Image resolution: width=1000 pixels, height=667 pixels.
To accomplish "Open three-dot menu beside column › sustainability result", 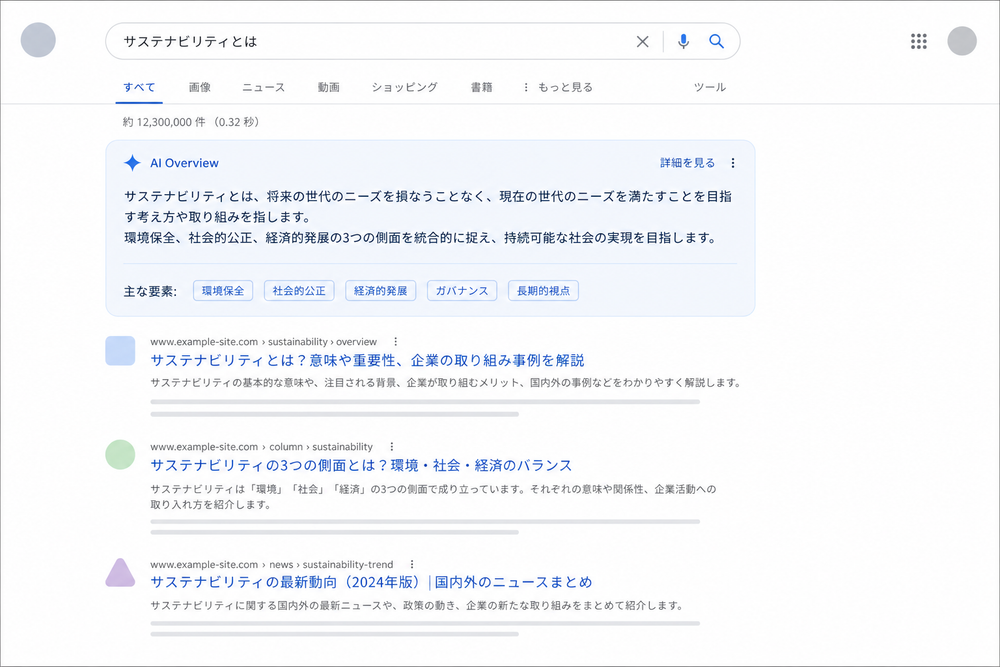I will (392, 447).
